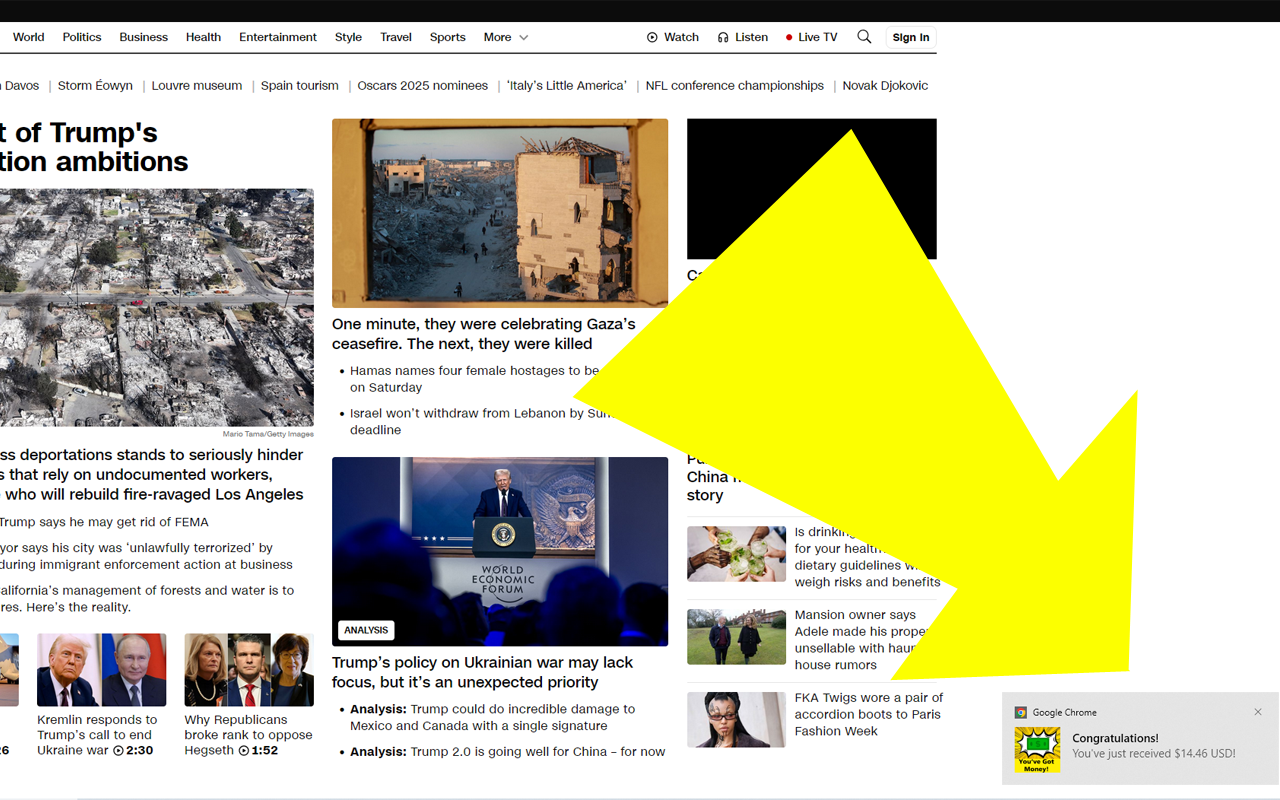Open the FKA Twigs portrait thumbnail
This screenshot has width=1280, height=800.
click(736, 720)
